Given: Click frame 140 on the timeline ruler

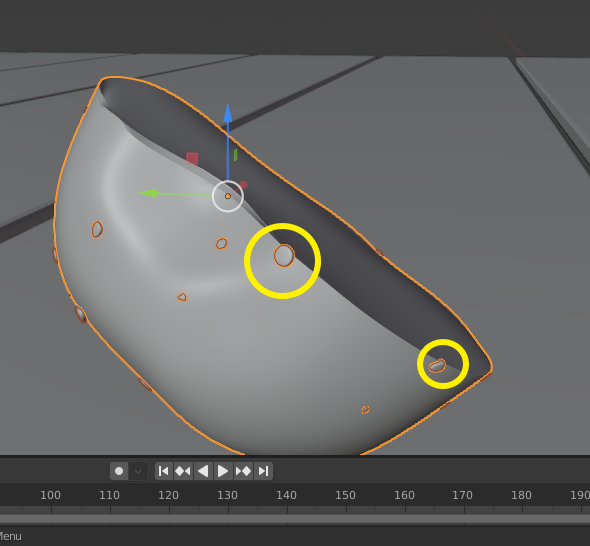Looking at the screenshot, I should click(286, 495).
